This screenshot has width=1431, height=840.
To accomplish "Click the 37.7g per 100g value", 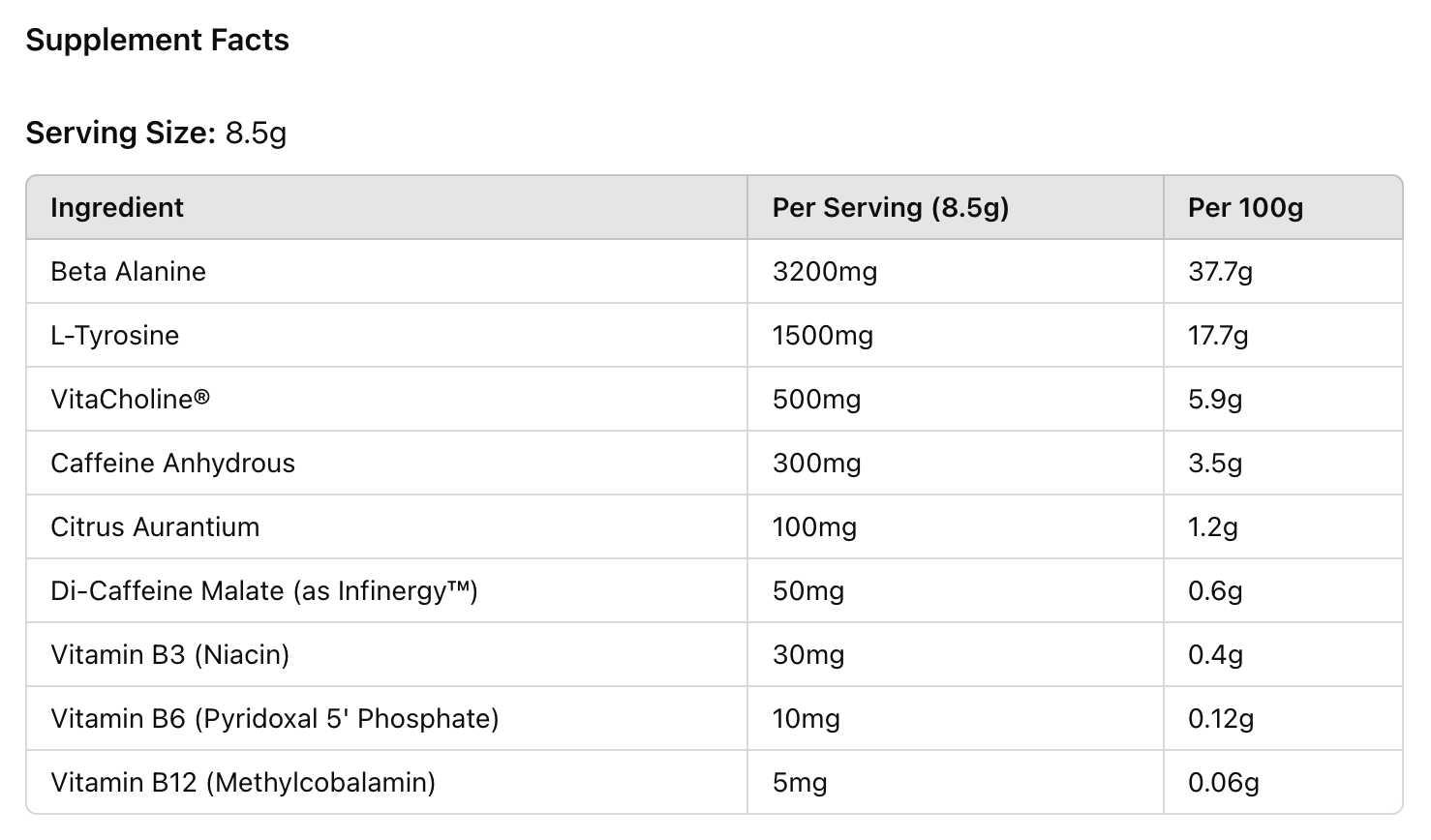I will (x=1220, y=272).
